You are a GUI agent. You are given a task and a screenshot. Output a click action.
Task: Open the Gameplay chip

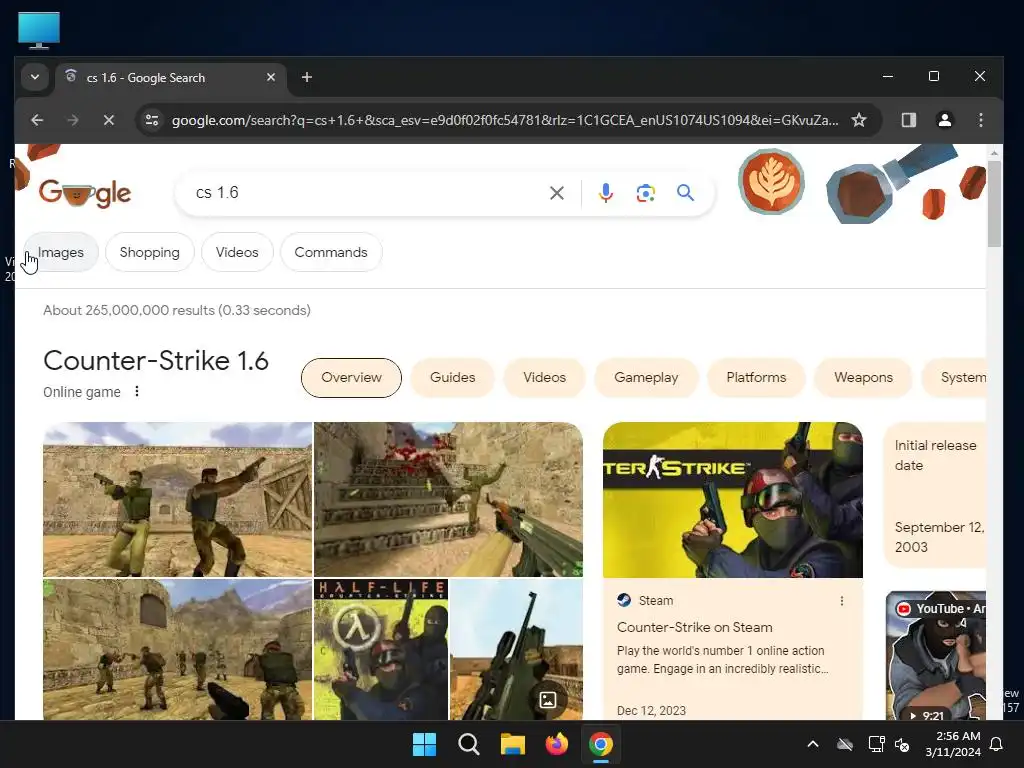(646, 377)
